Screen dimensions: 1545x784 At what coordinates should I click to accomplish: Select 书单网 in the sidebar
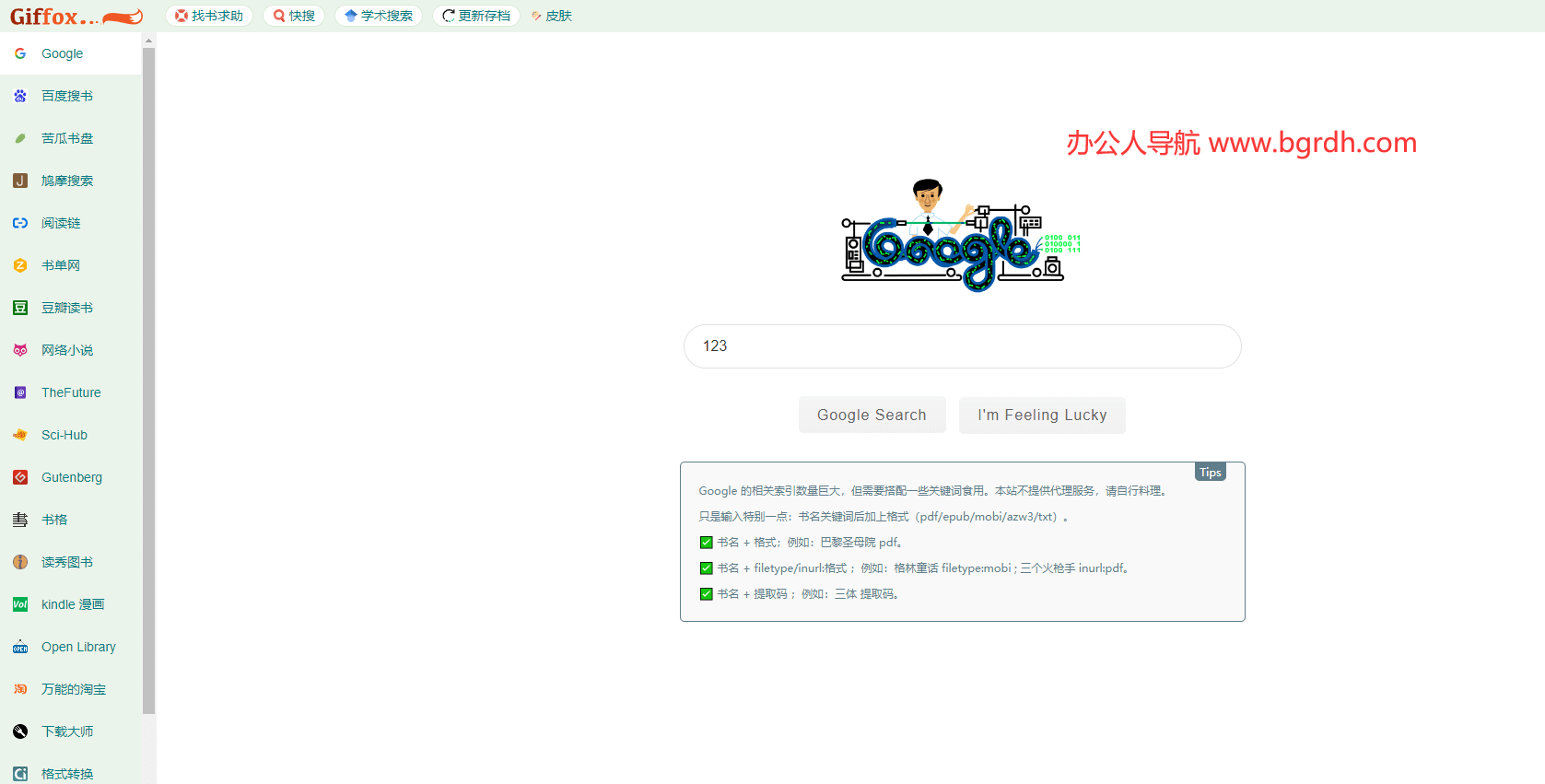coord(71,265)
